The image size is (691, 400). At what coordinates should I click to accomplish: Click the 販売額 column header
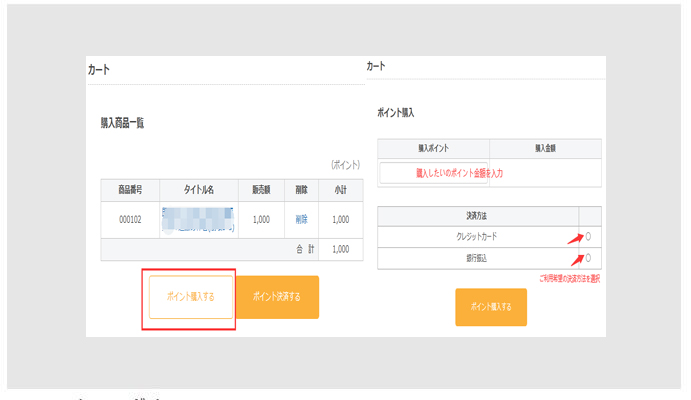click(x=261, y=190)
